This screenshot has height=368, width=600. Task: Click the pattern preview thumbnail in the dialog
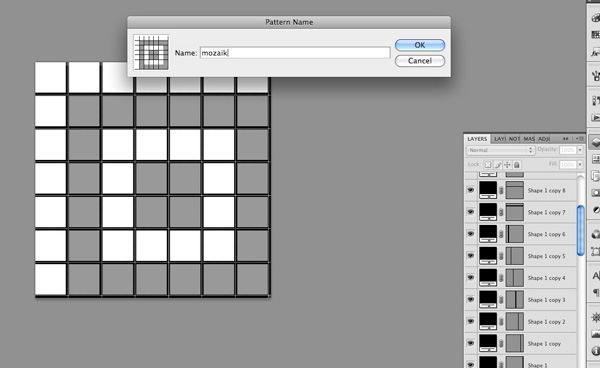click(x=152, y=52)
